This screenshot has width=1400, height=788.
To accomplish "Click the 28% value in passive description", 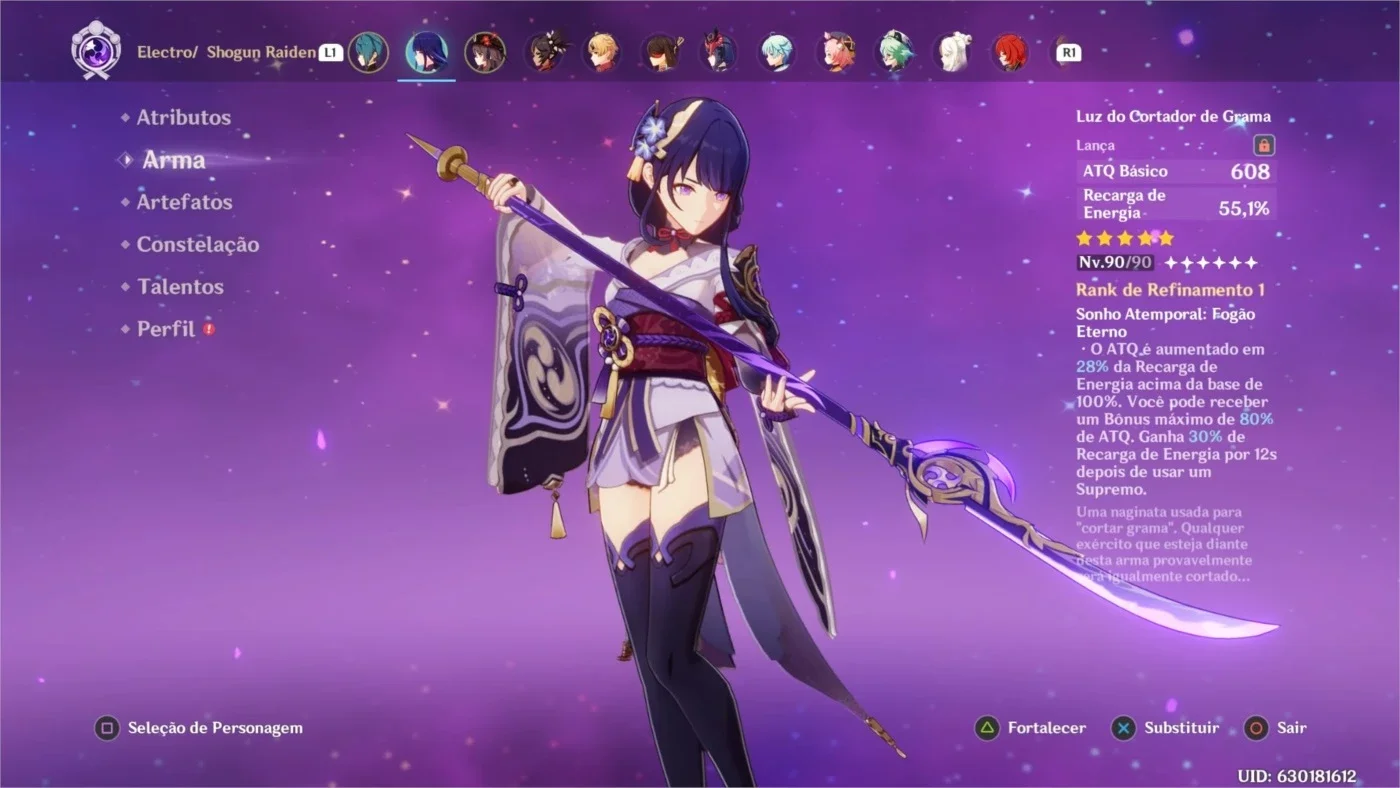I will pyautogui.click(x=1092, y=367).
